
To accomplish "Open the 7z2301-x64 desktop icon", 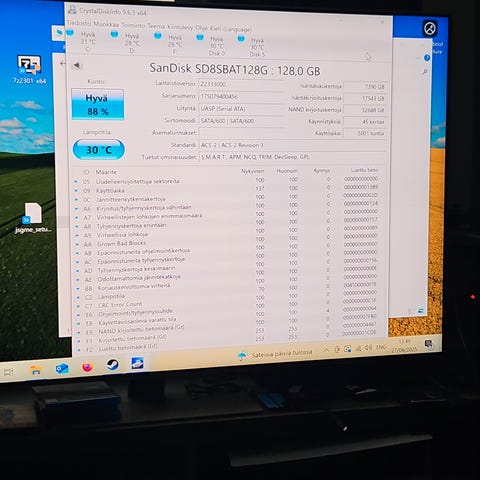I will pyautogui.click(x=30, y=69).
